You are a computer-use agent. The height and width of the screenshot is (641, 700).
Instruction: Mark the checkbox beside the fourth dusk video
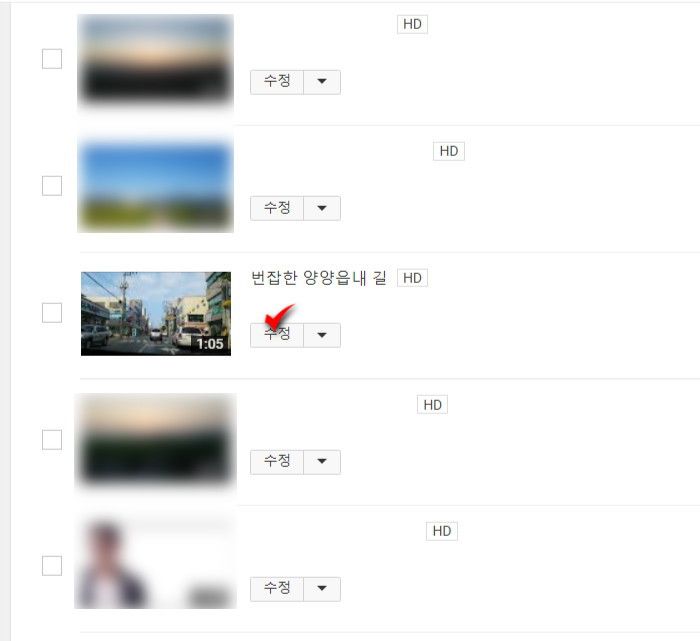52,440
